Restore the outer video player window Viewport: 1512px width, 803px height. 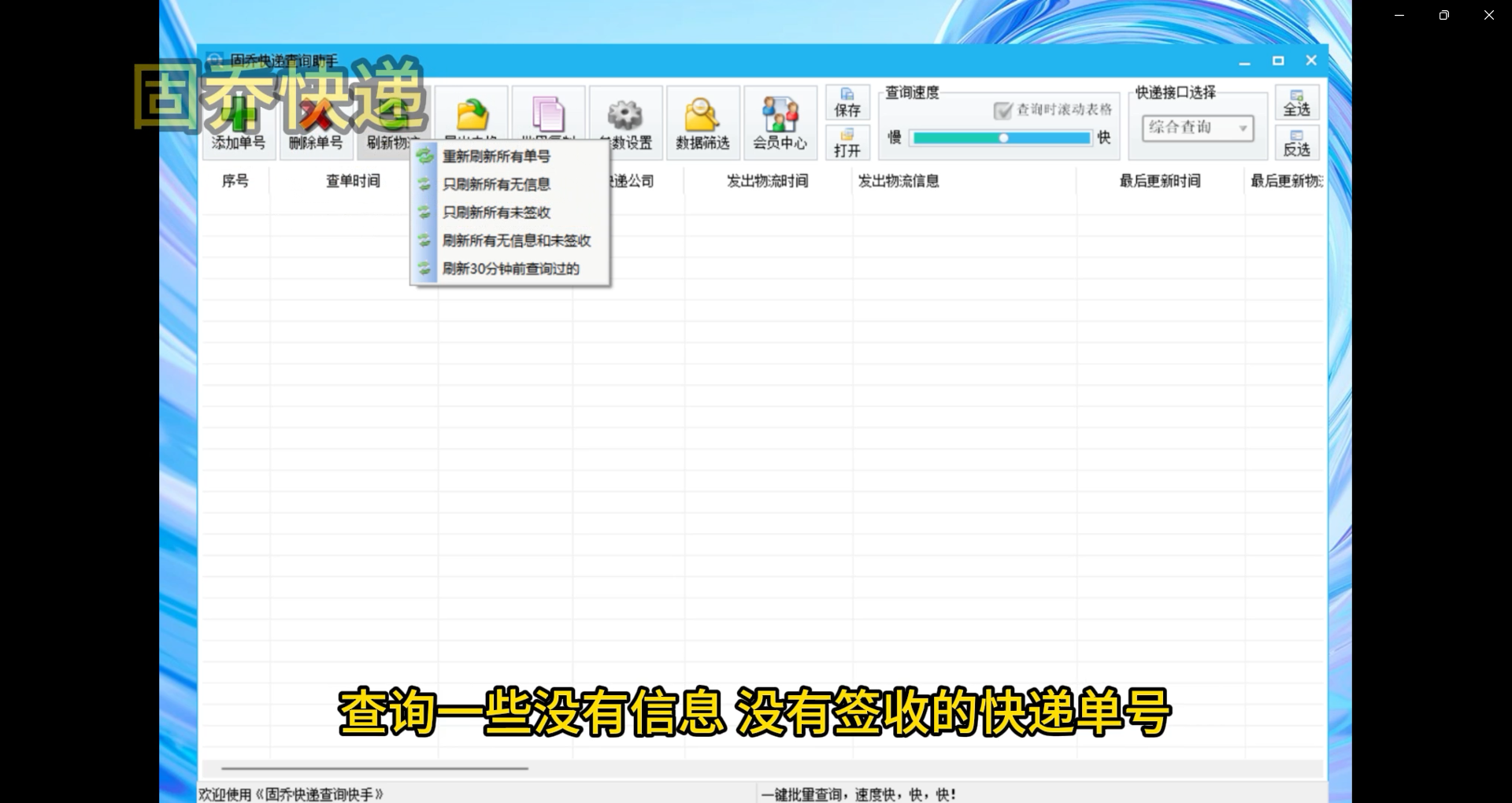1443,15
